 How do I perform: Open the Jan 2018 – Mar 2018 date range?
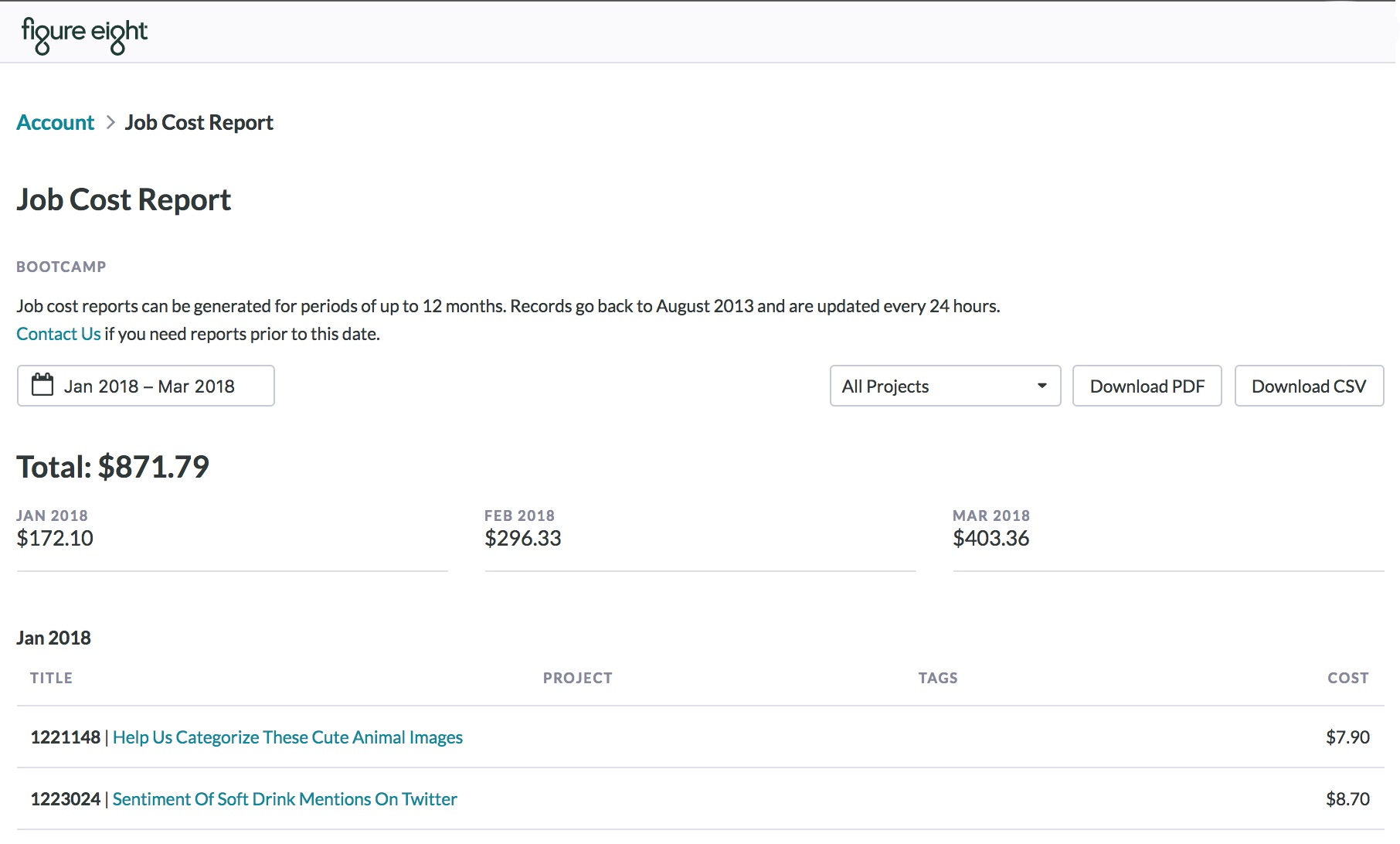(149, 386)
